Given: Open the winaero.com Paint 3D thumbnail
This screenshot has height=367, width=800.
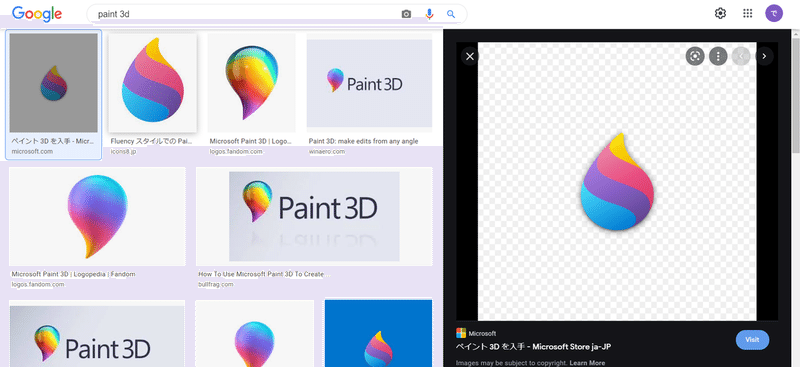Looking at the screenshot, I should click(x=369, y=83).
